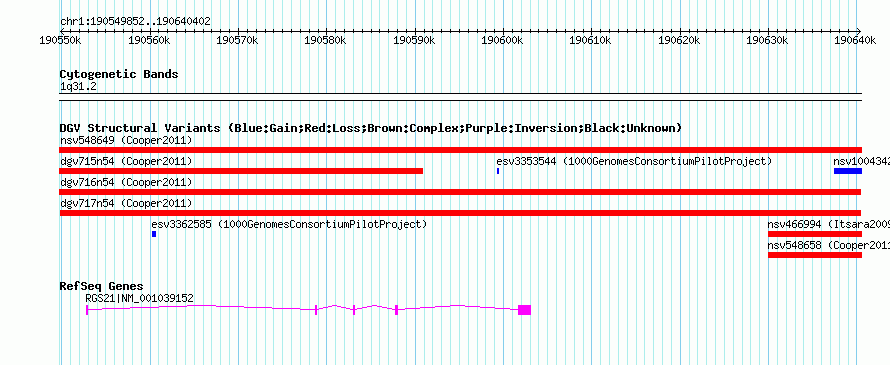
Task: Select the dgv715n54 red variant bar
Action: click(x=241, y=171)
